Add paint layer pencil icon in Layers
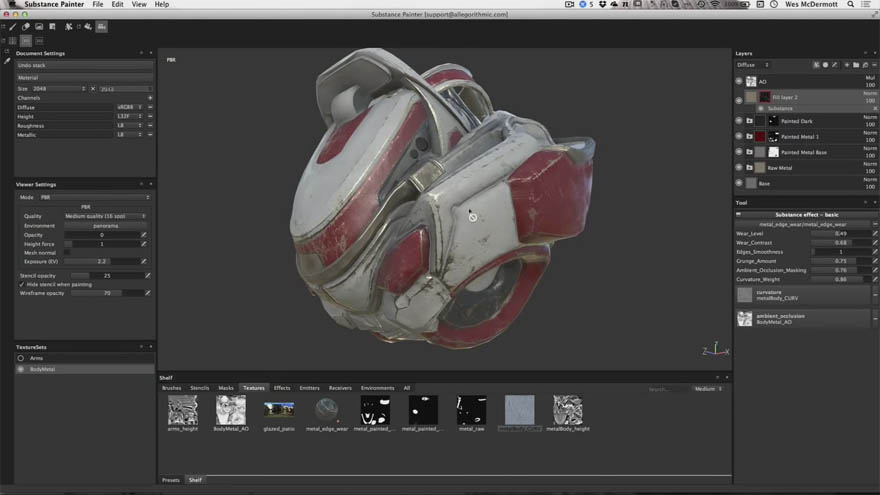The image size is (880, 495). [835, 65]
